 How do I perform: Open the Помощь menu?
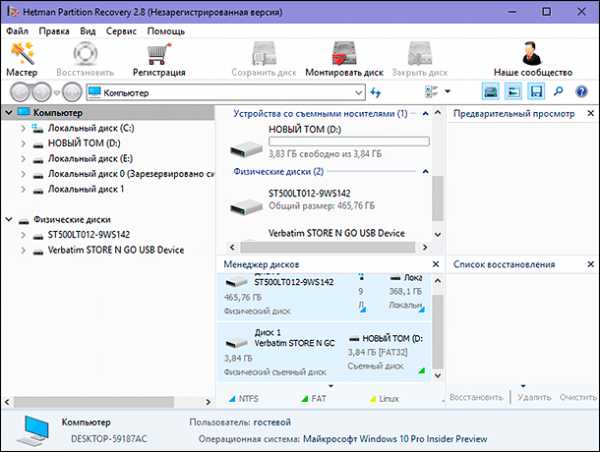[x=166, y=31]
